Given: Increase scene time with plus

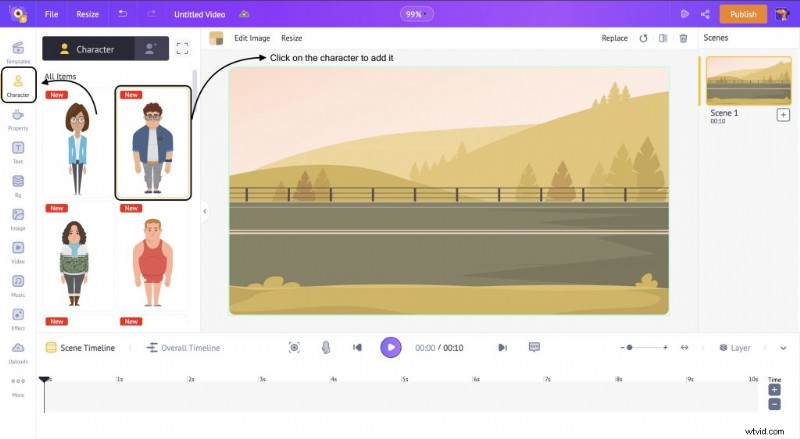Looking at the screenshot, I should click(x=774, y=391).
